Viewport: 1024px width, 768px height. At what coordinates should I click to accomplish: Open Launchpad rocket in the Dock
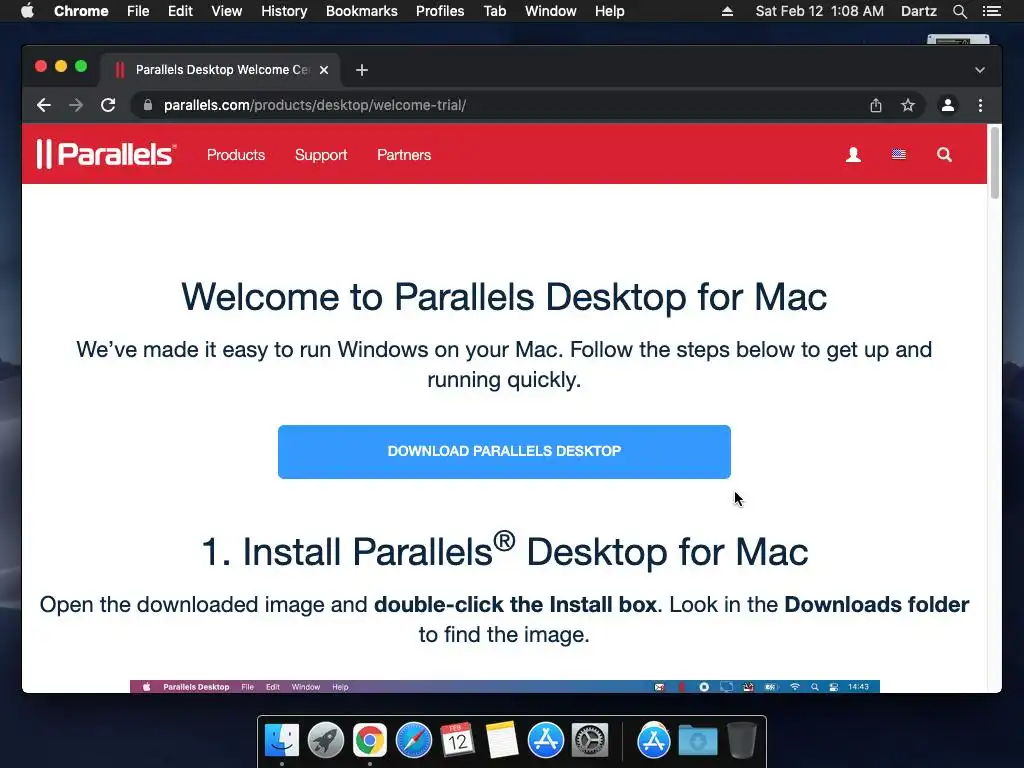click(326, 741)
